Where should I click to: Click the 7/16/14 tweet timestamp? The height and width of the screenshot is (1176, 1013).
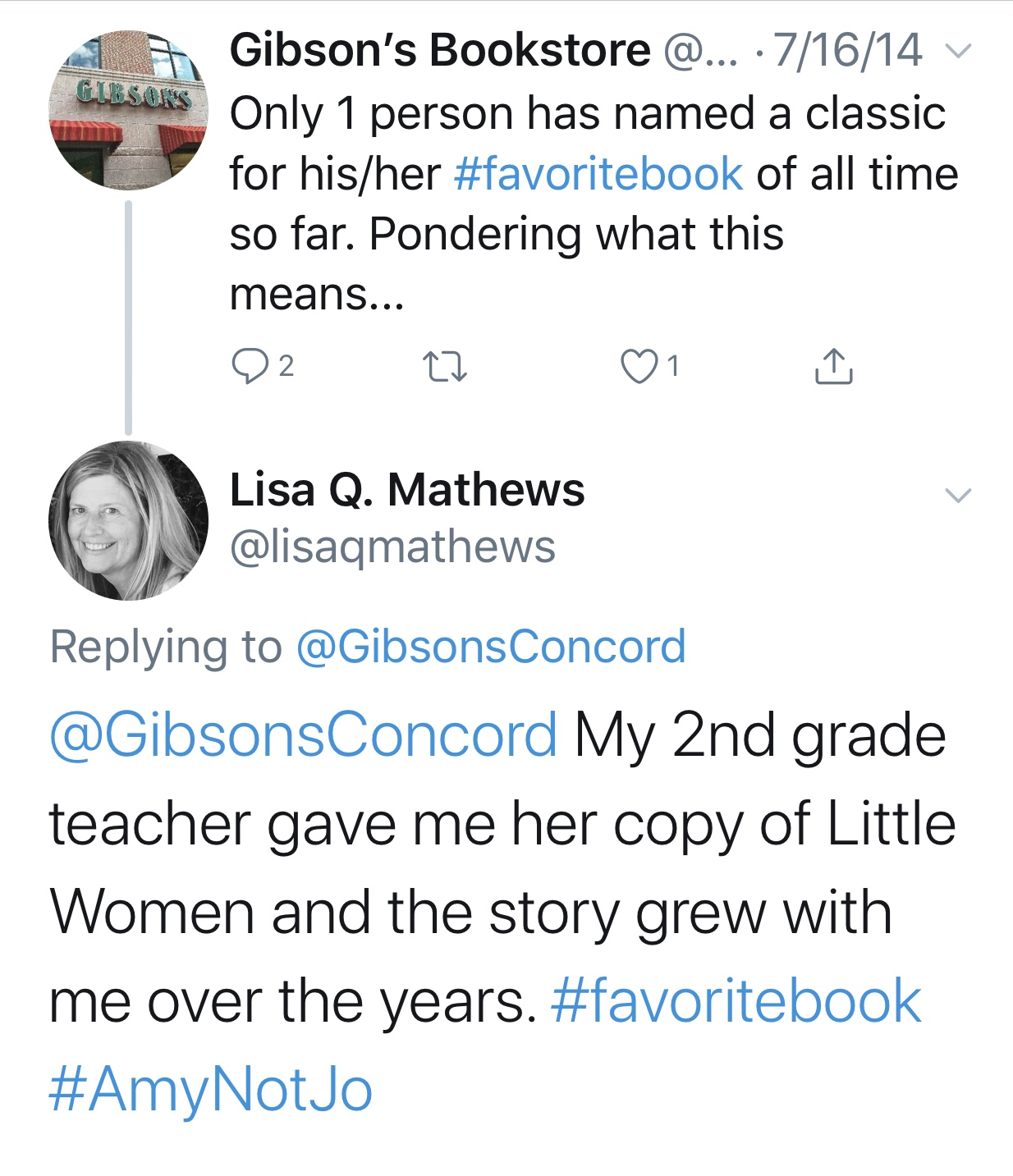(x=847, y=51)
